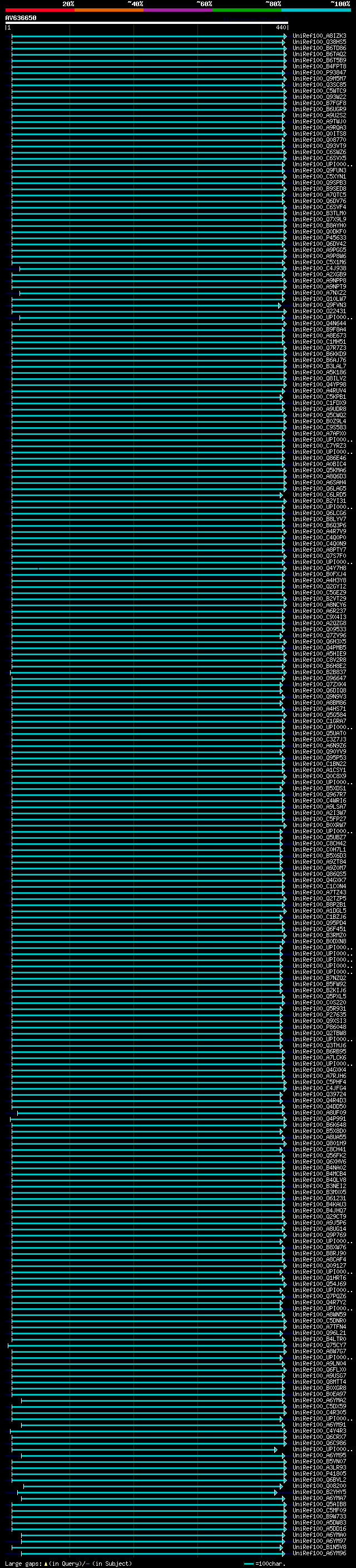Open hit UniRef100_A8IZK3
The image size is (356, 1568).
coord(319,36)
